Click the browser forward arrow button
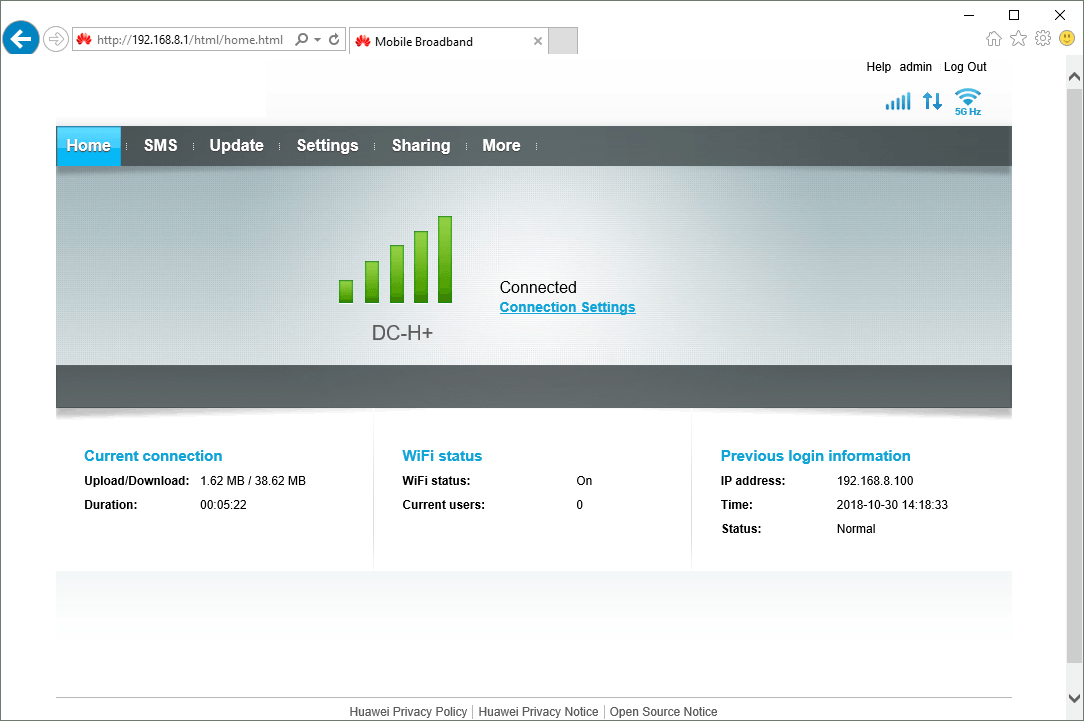Image resolution: width=1084 pixels, height=721 pixels. pos(56,40)
